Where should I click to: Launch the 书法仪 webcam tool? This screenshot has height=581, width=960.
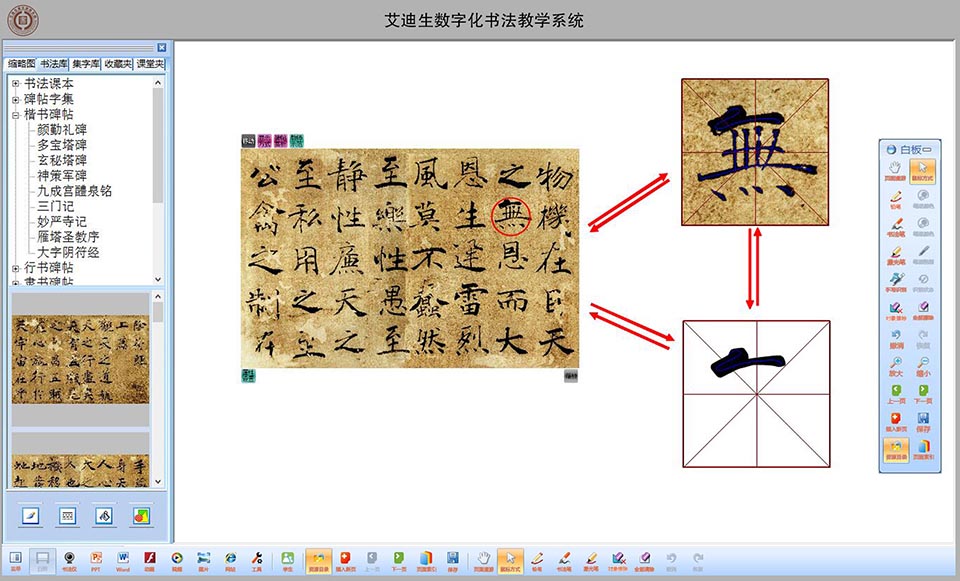click(x=69, y=560)
